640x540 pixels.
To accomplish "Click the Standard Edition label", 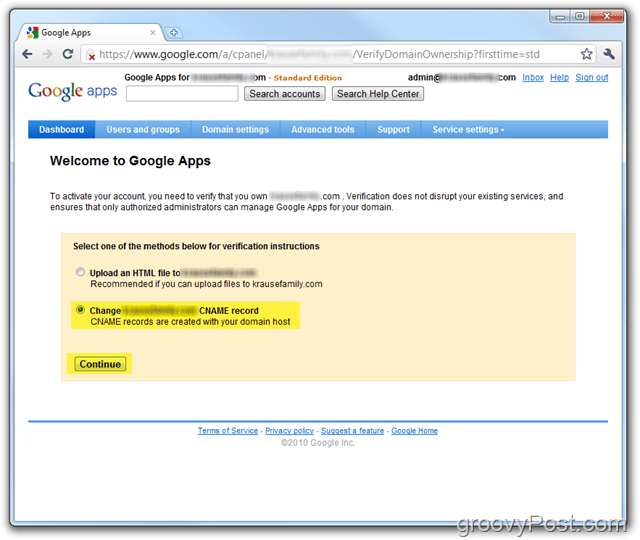I will pos(308,78).
